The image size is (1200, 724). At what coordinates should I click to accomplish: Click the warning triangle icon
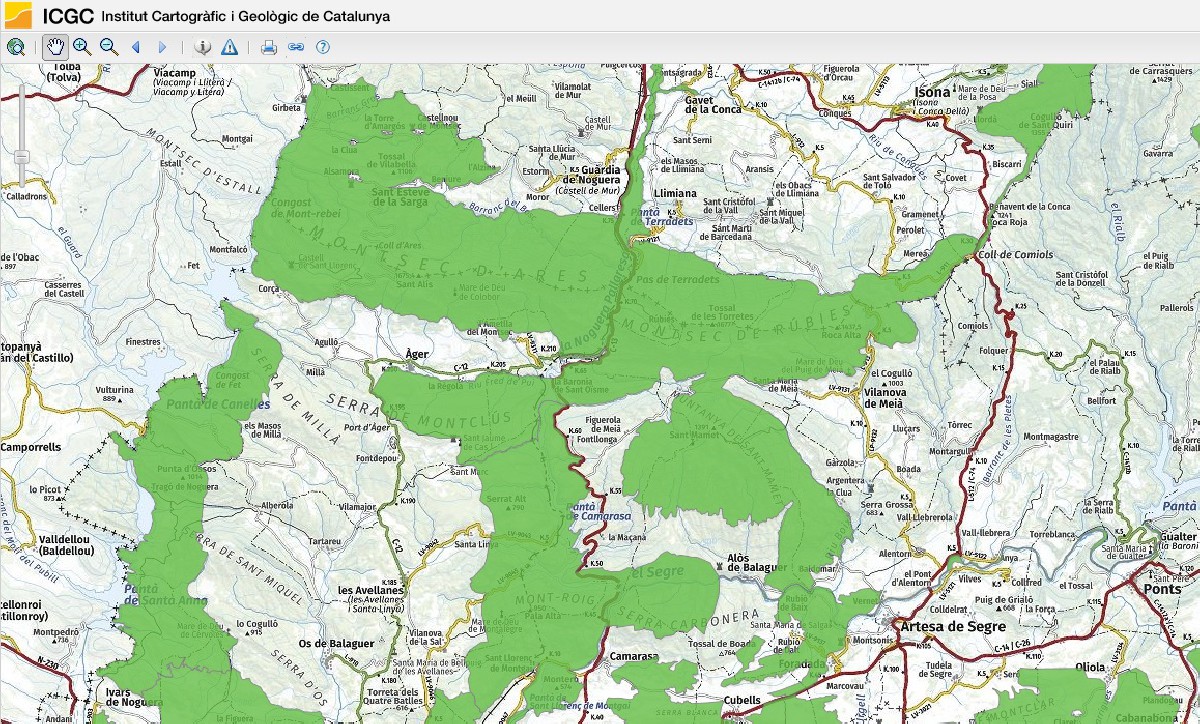click(x=230, y=47)
